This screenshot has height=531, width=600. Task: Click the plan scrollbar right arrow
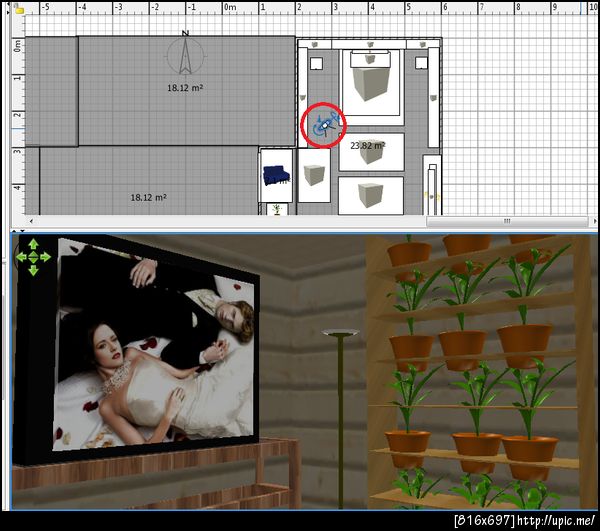(595, 221)
